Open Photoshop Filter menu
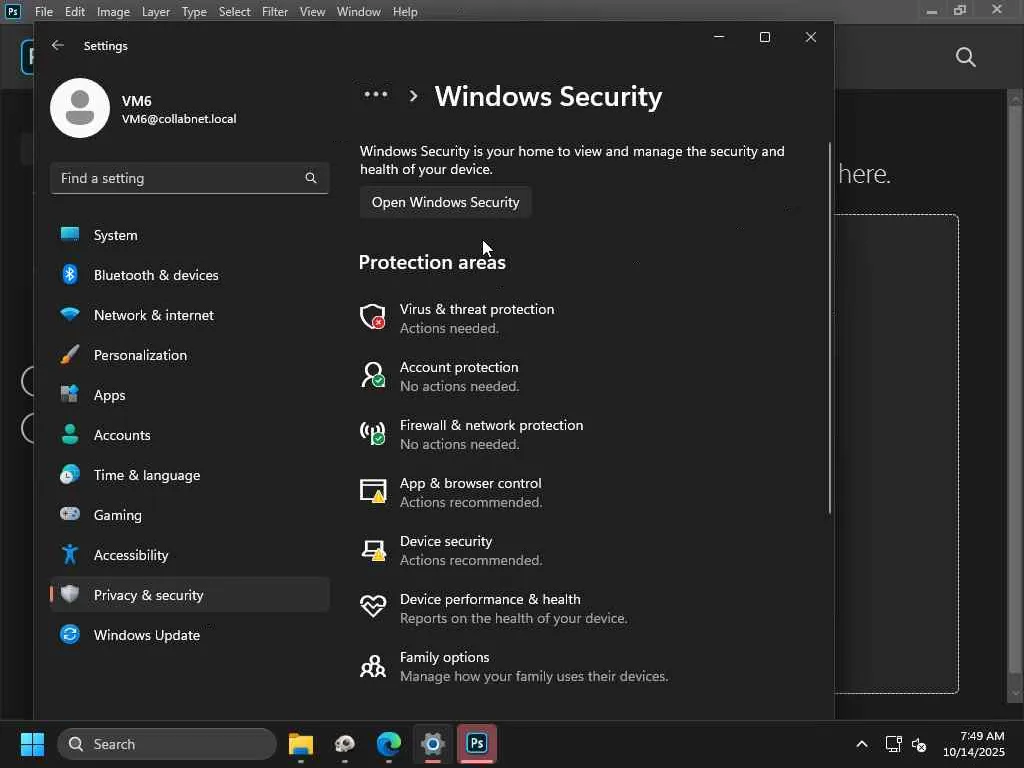 click(274, 12)
